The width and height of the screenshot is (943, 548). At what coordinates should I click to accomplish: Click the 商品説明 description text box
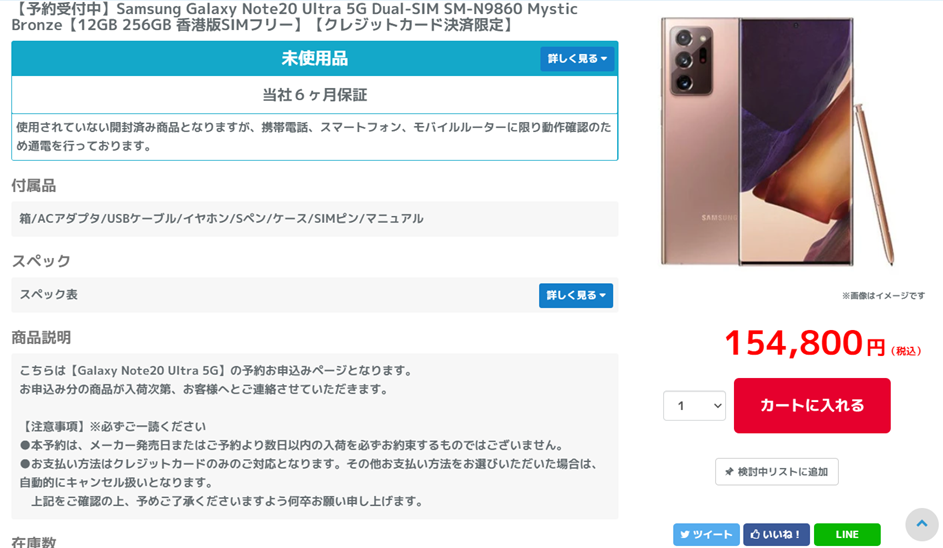[x=315, y=436]
